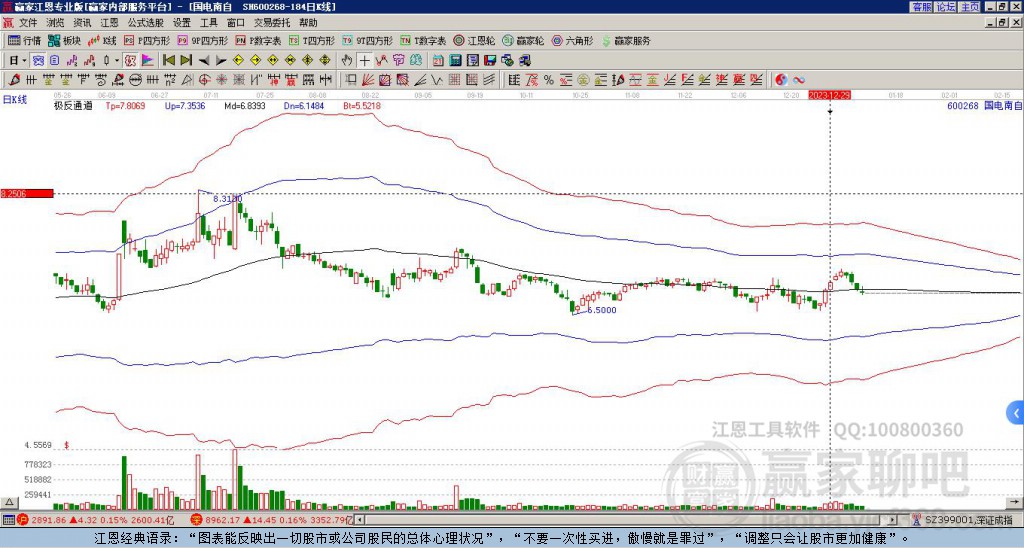Click the horizontal chart scrollbar track

point(626,520)
